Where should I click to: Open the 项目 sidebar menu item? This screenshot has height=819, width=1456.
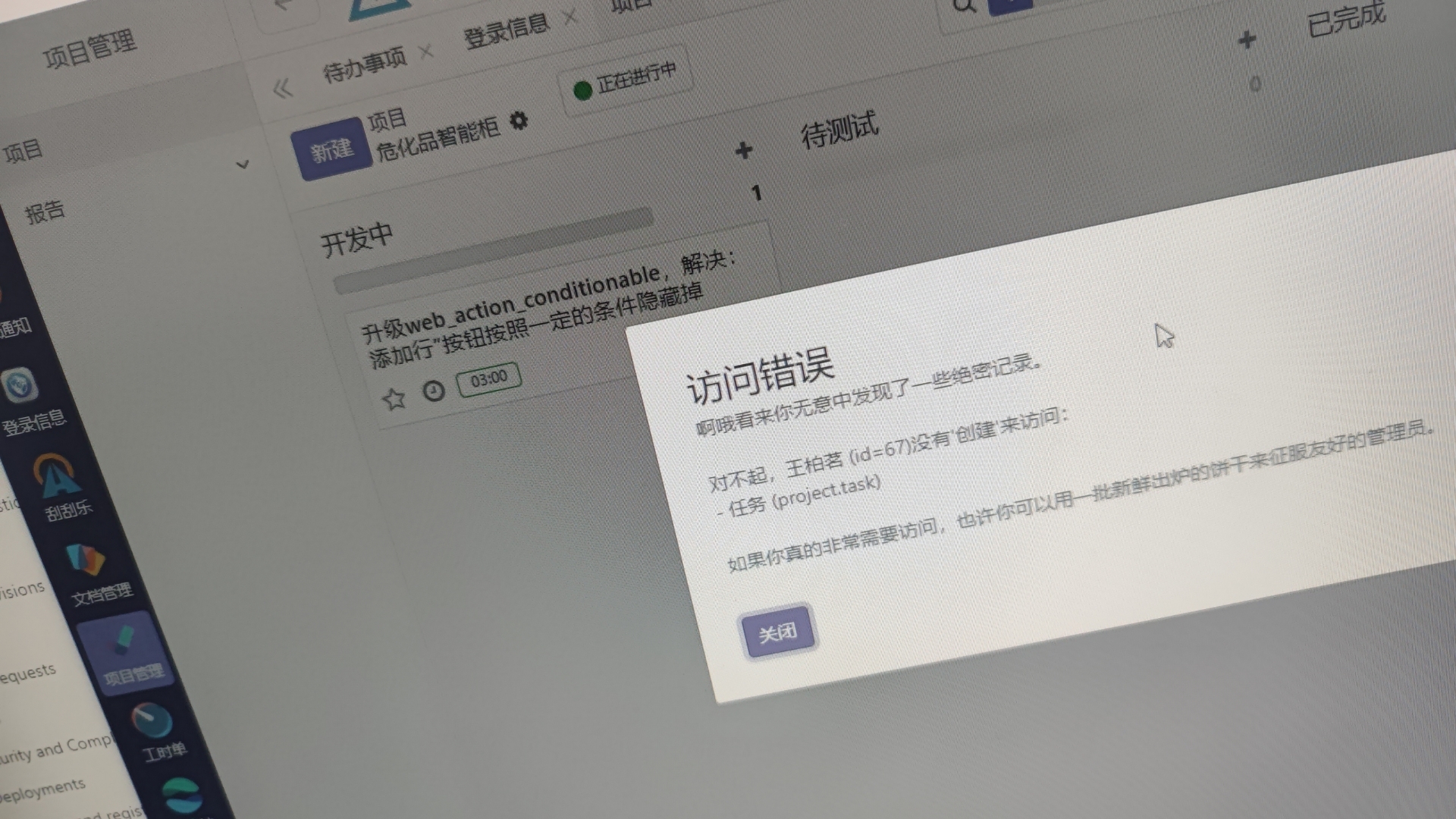[23, 150]
